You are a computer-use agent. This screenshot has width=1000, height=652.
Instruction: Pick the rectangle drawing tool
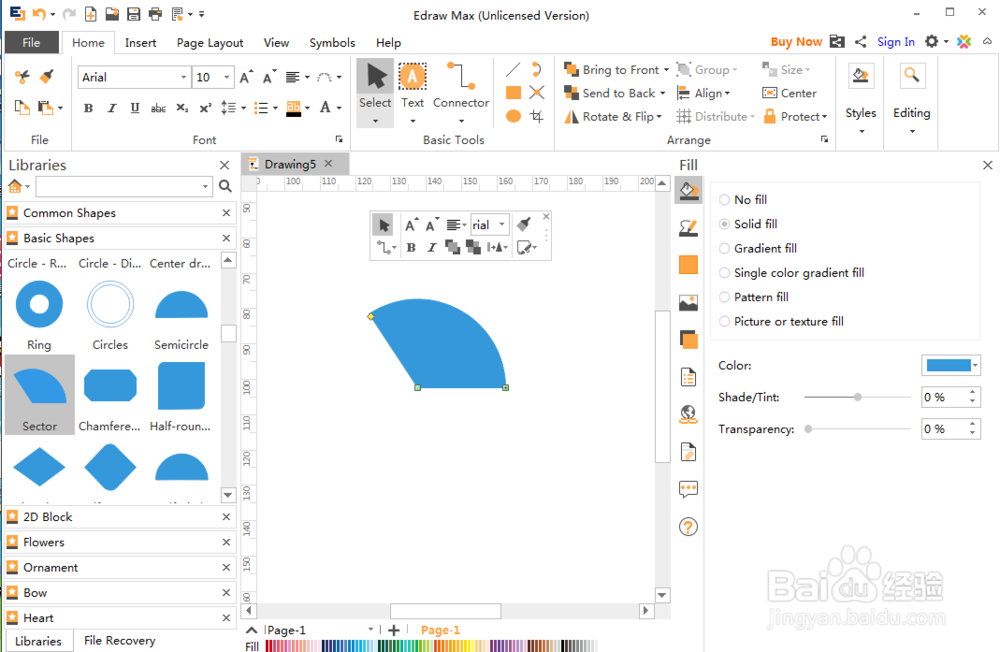(513, 93)
